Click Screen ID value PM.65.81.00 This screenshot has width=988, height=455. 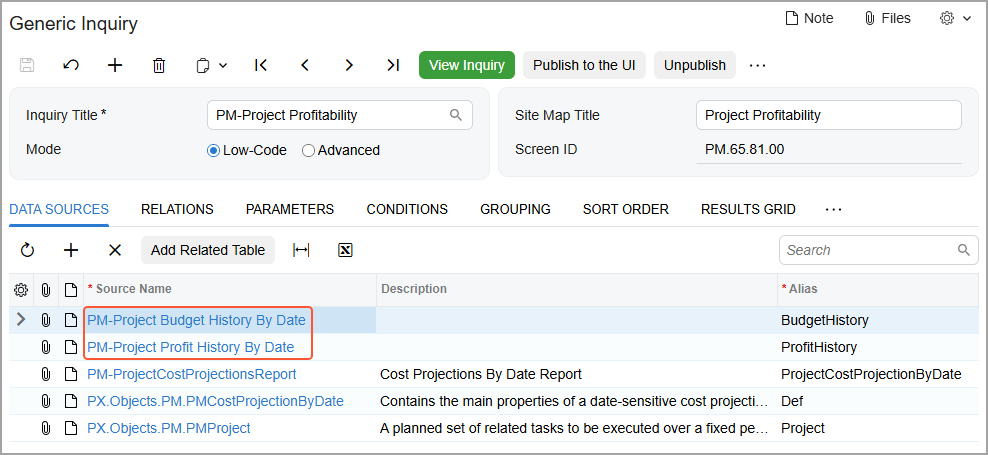[745, 149]
